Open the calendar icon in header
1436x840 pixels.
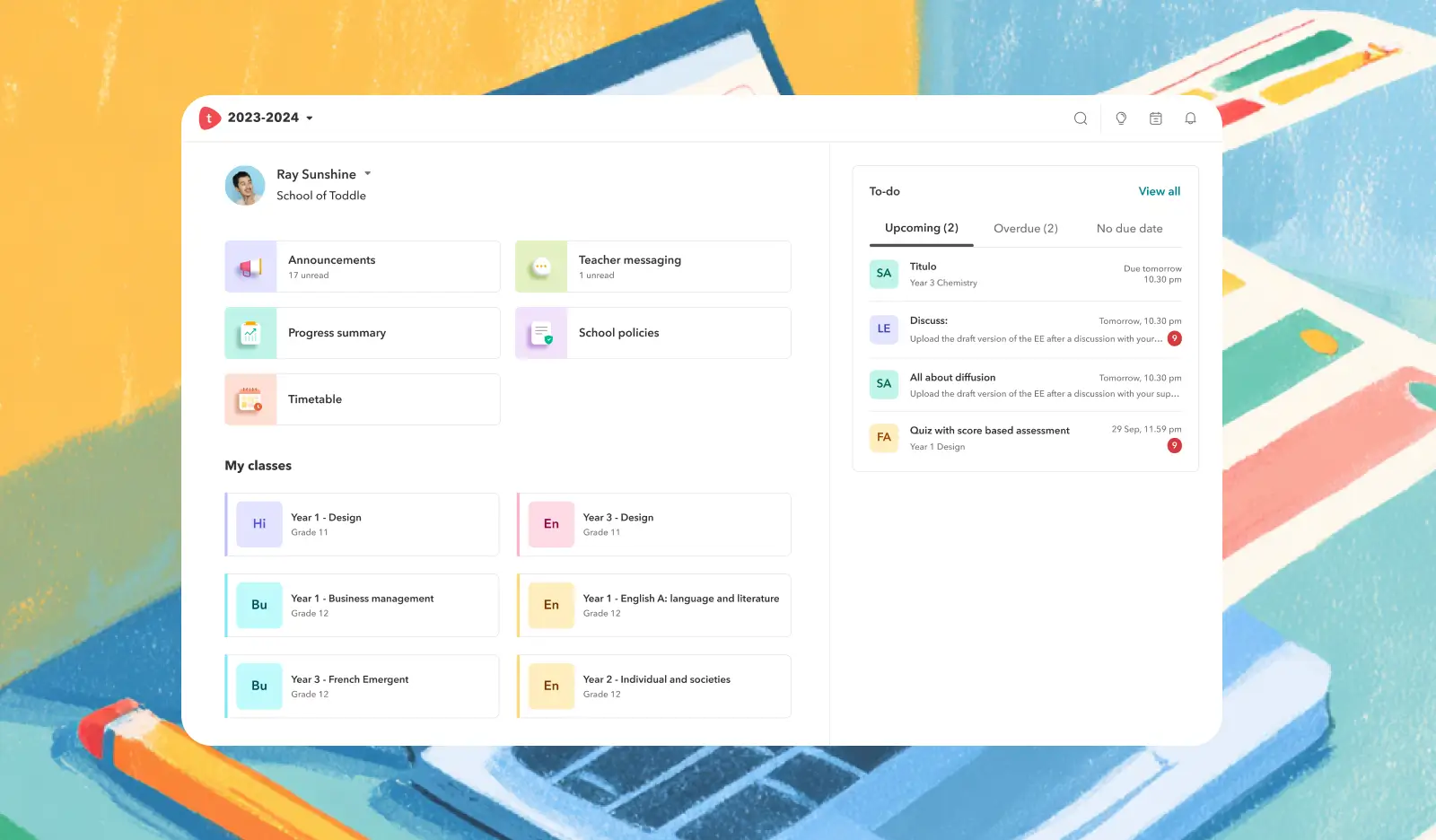[1156, 118]
